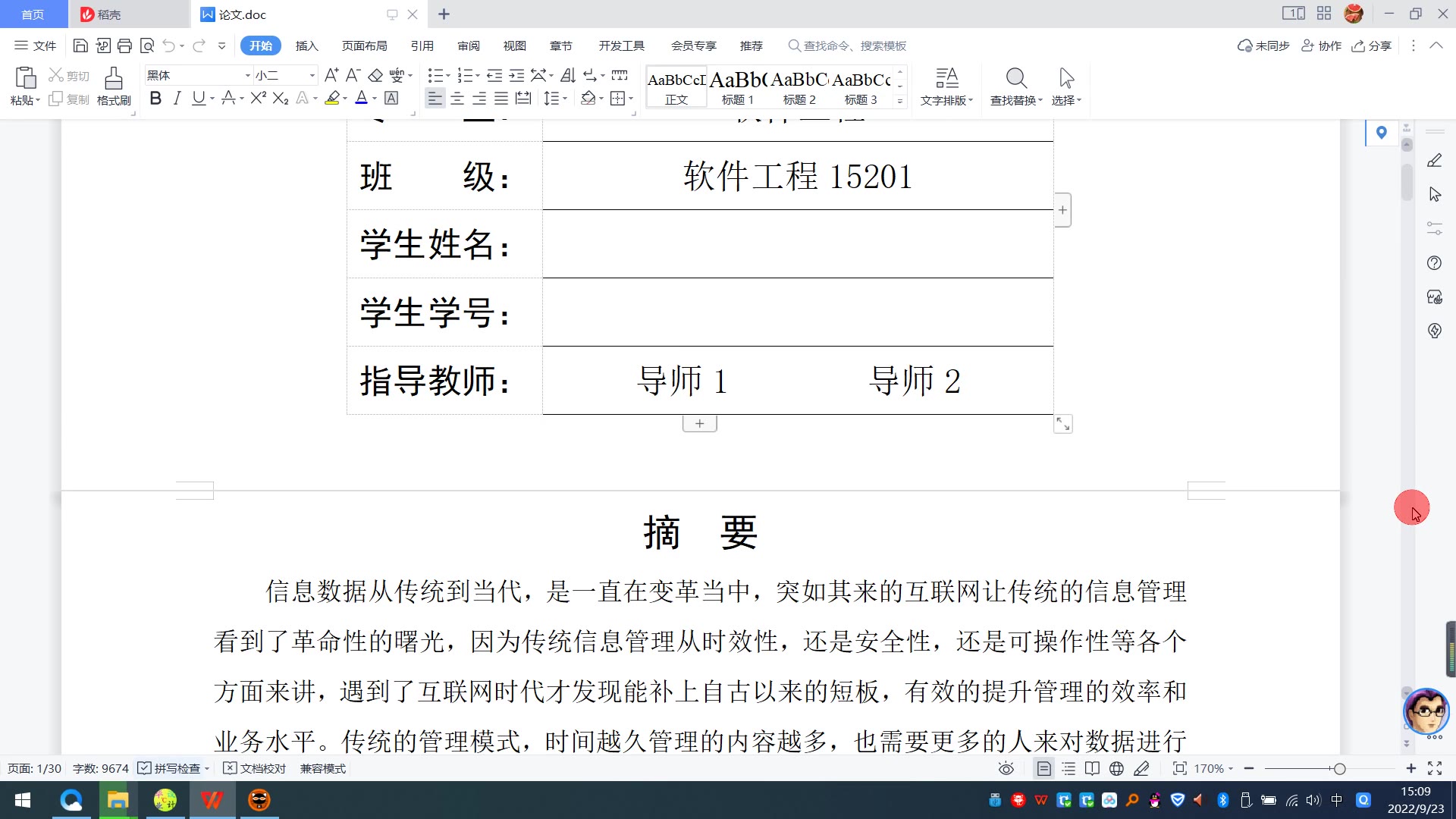The height and width of the screenshot is (819, 1456).
Task: Open the font size dropdown (小二)
Action: point(312,75)
